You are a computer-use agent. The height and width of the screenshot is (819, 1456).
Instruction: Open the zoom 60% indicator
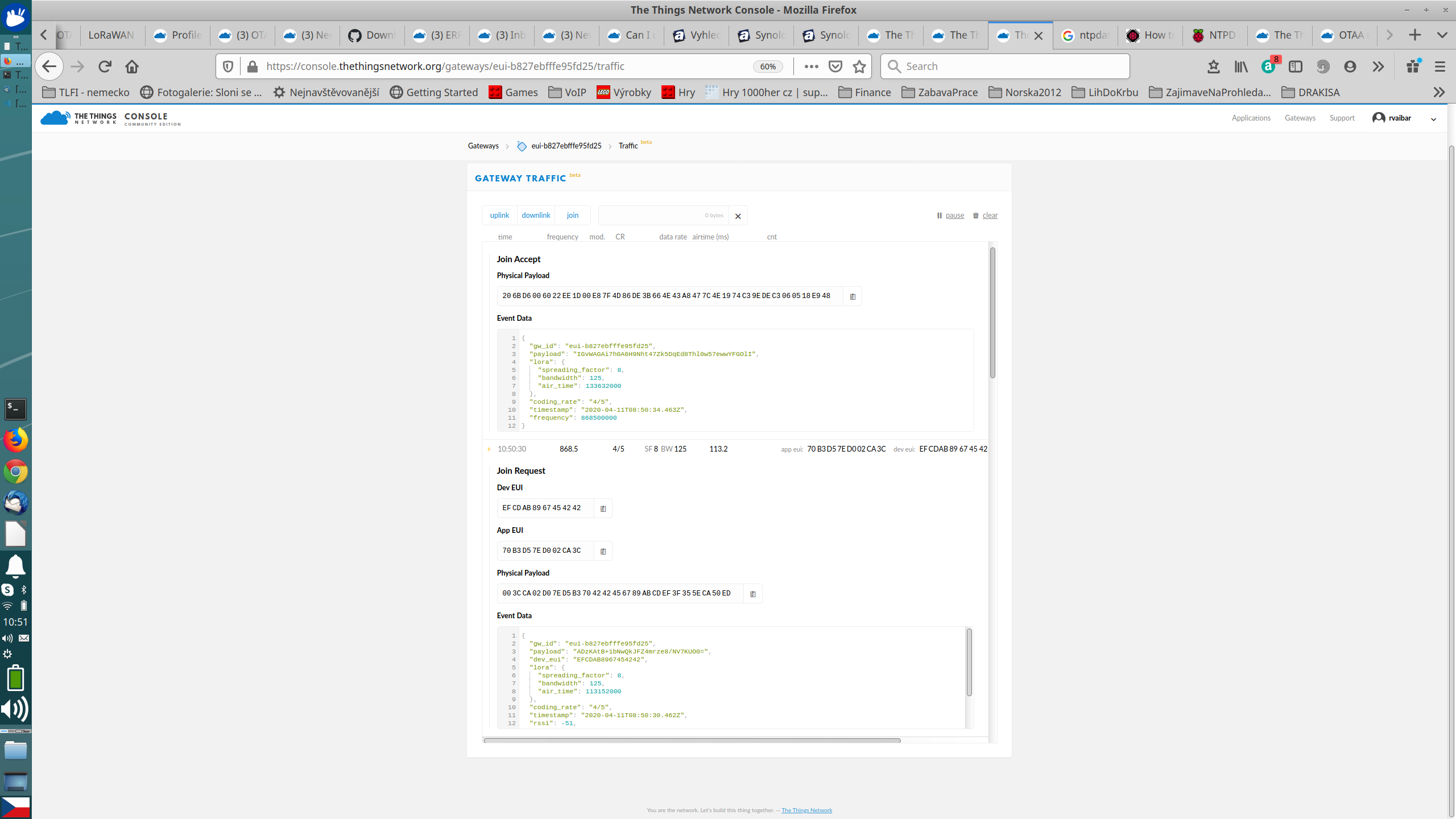(768, 67)
